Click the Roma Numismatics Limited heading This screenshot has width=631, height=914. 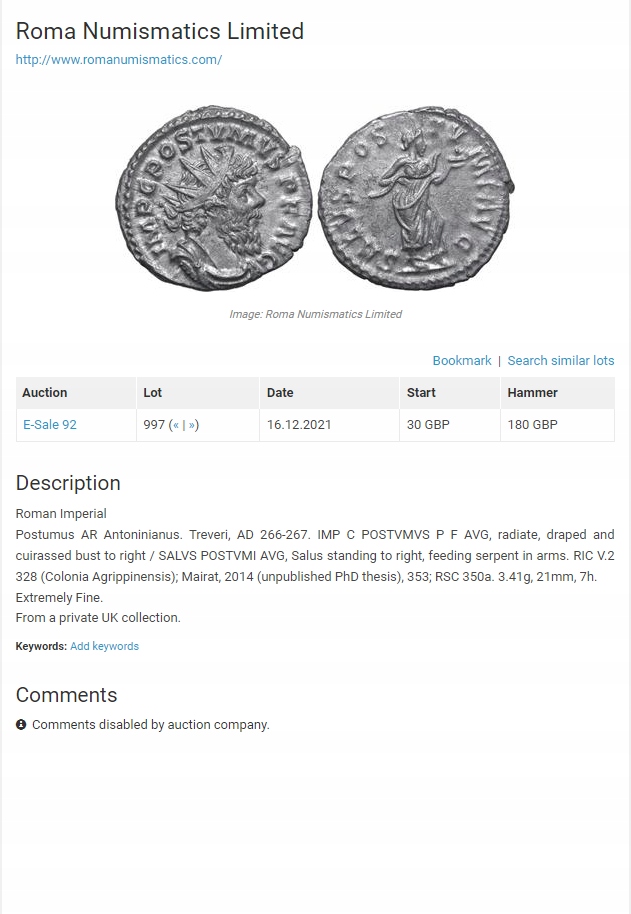pyautogui.click(x=159, y=31)
